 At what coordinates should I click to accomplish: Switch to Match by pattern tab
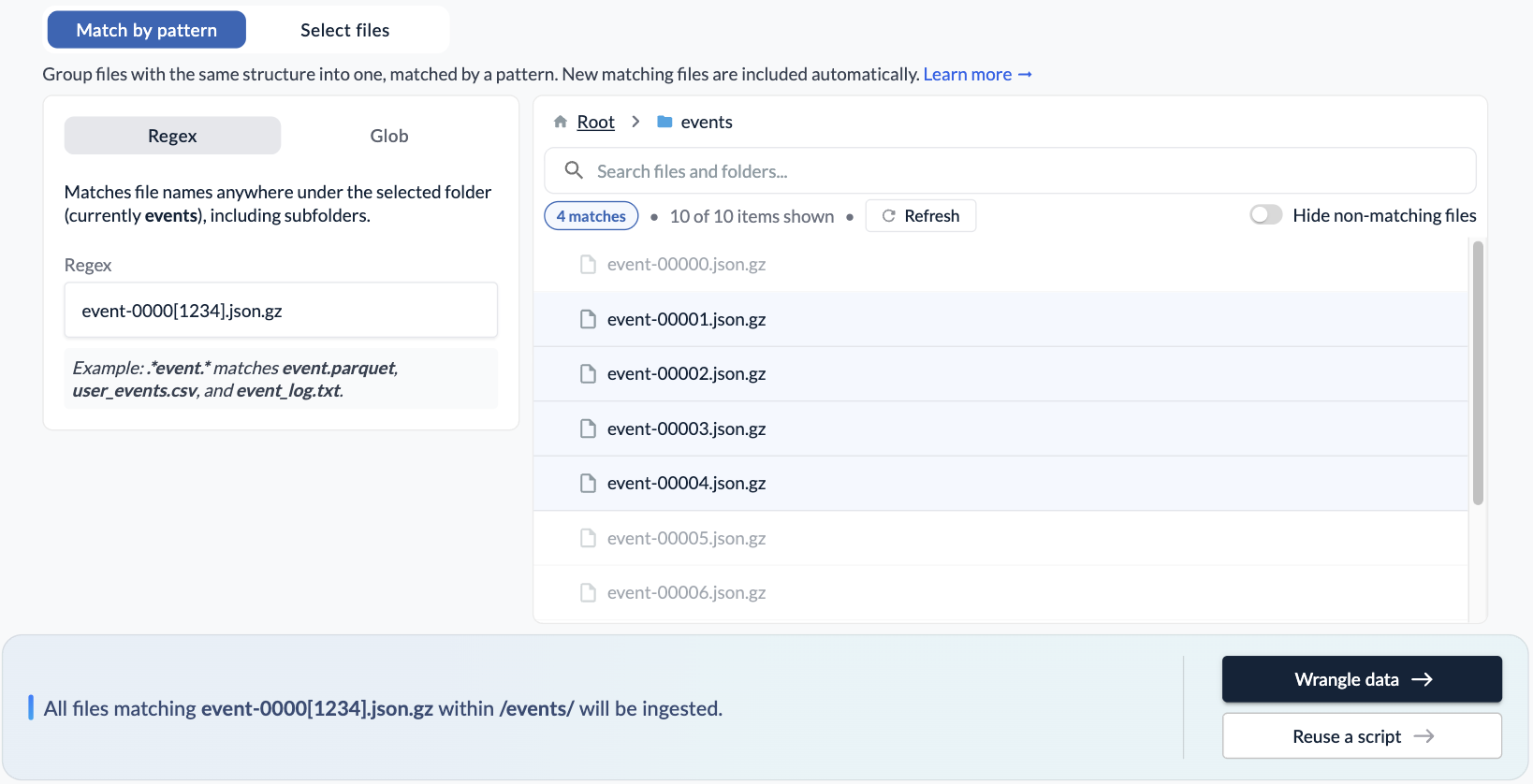pyautogui.click(x=147, y=30)
